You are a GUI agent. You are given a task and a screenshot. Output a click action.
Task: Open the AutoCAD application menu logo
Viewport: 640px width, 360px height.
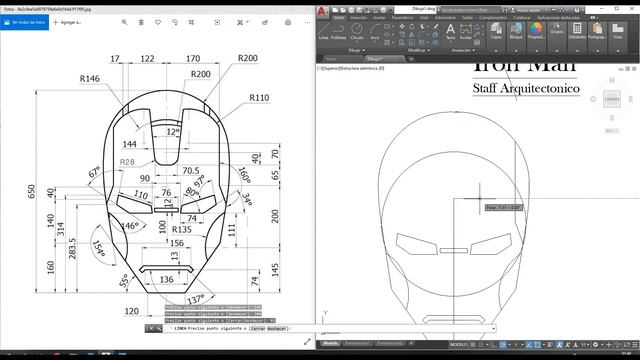[x=322, y=12]
